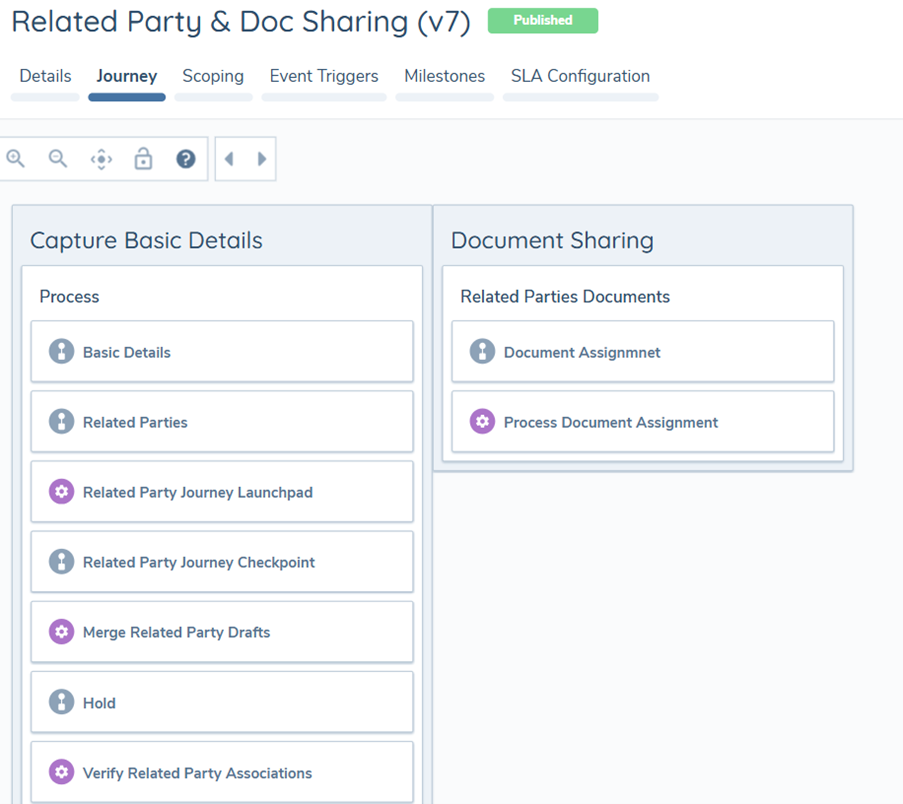Select the Event Triggers tab
The image size is (903, 804).
tap(324, 77)
